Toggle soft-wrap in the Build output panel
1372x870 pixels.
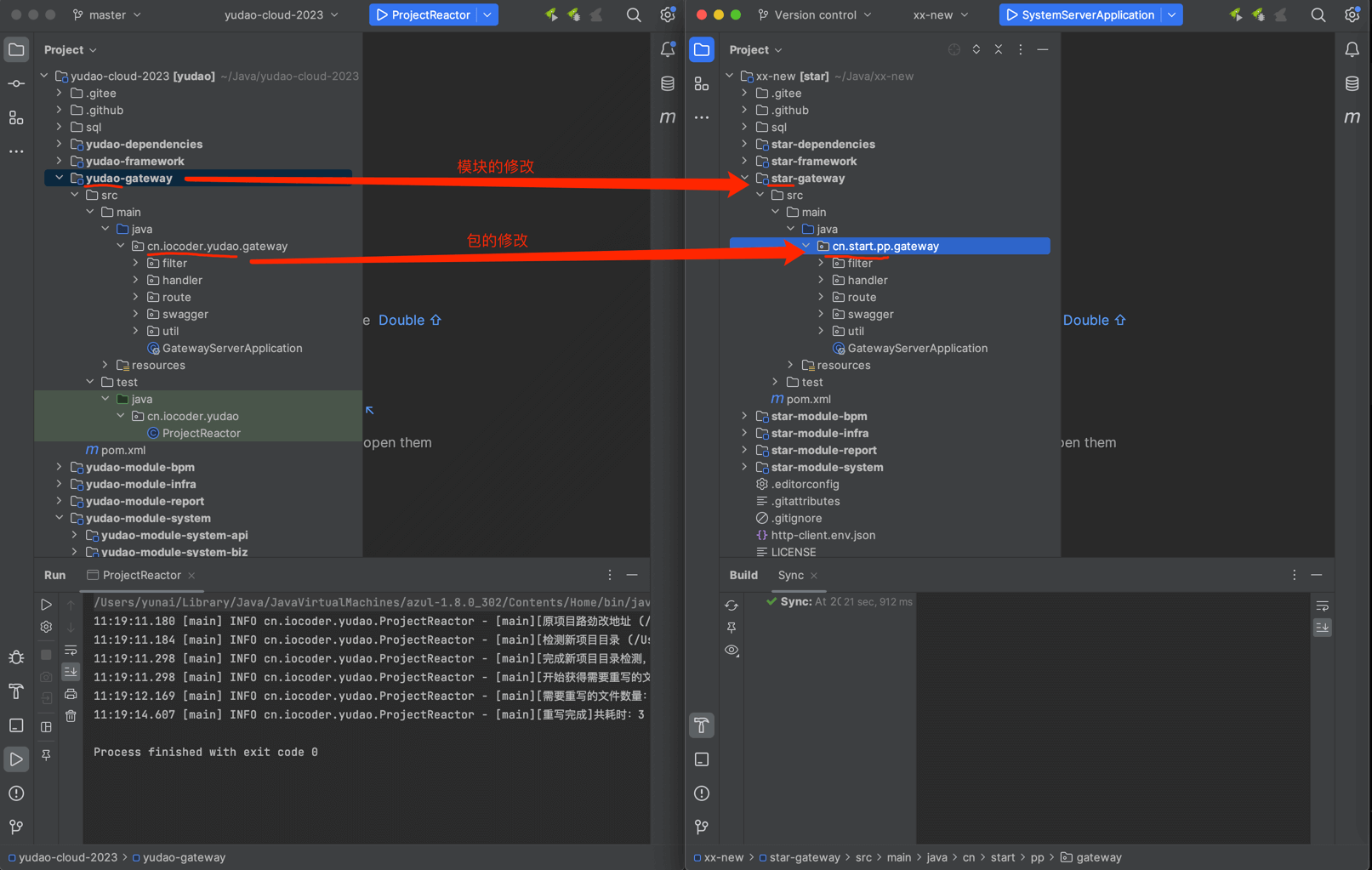[x=1322, y=606]
